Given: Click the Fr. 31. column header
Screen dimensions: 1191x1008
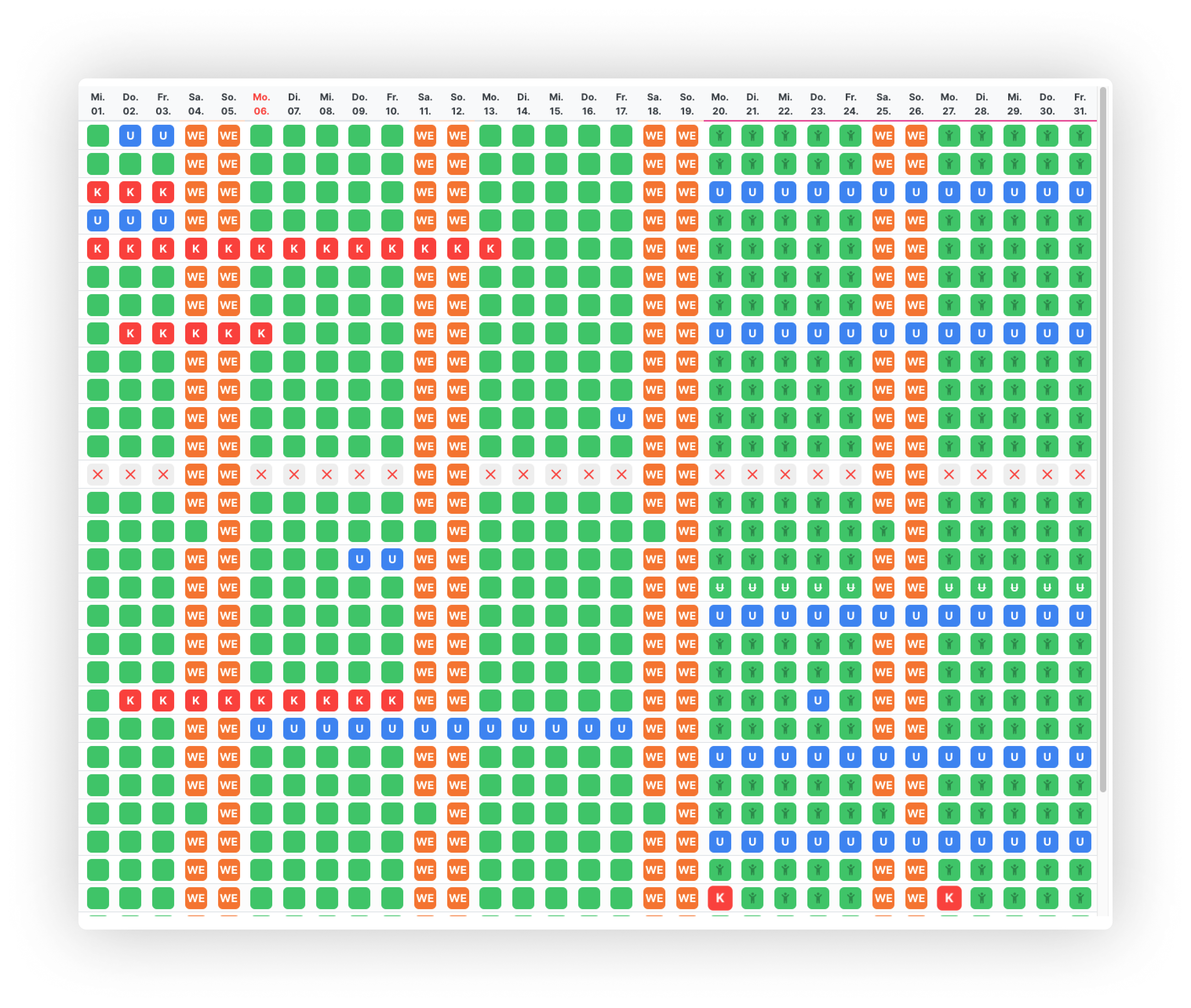Looking at the screenshot, I should coord(1080,104).
